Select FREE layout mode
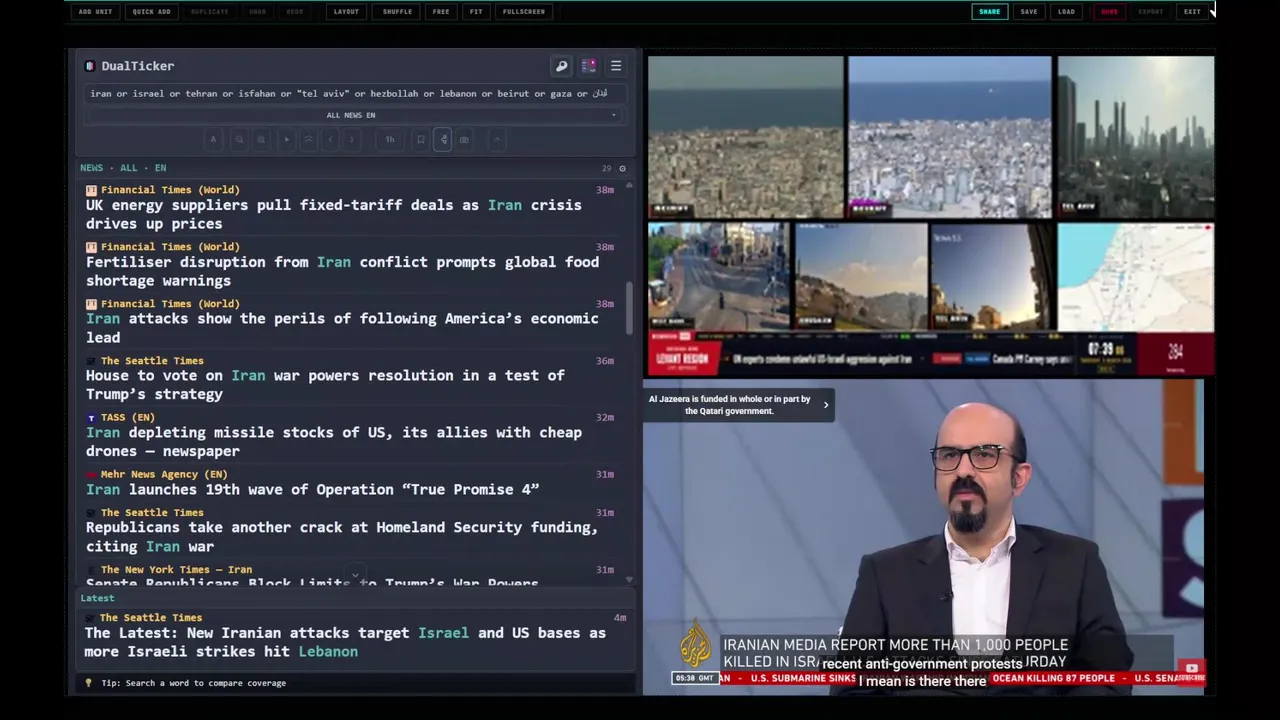 coord(441,12)
